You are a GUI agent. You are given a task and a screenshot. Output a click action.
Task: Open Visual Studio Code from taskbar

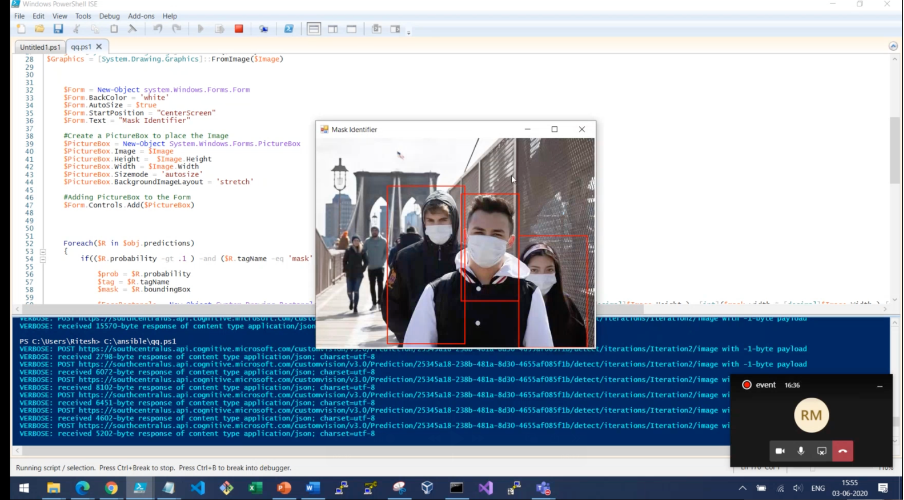click(197, 488)
